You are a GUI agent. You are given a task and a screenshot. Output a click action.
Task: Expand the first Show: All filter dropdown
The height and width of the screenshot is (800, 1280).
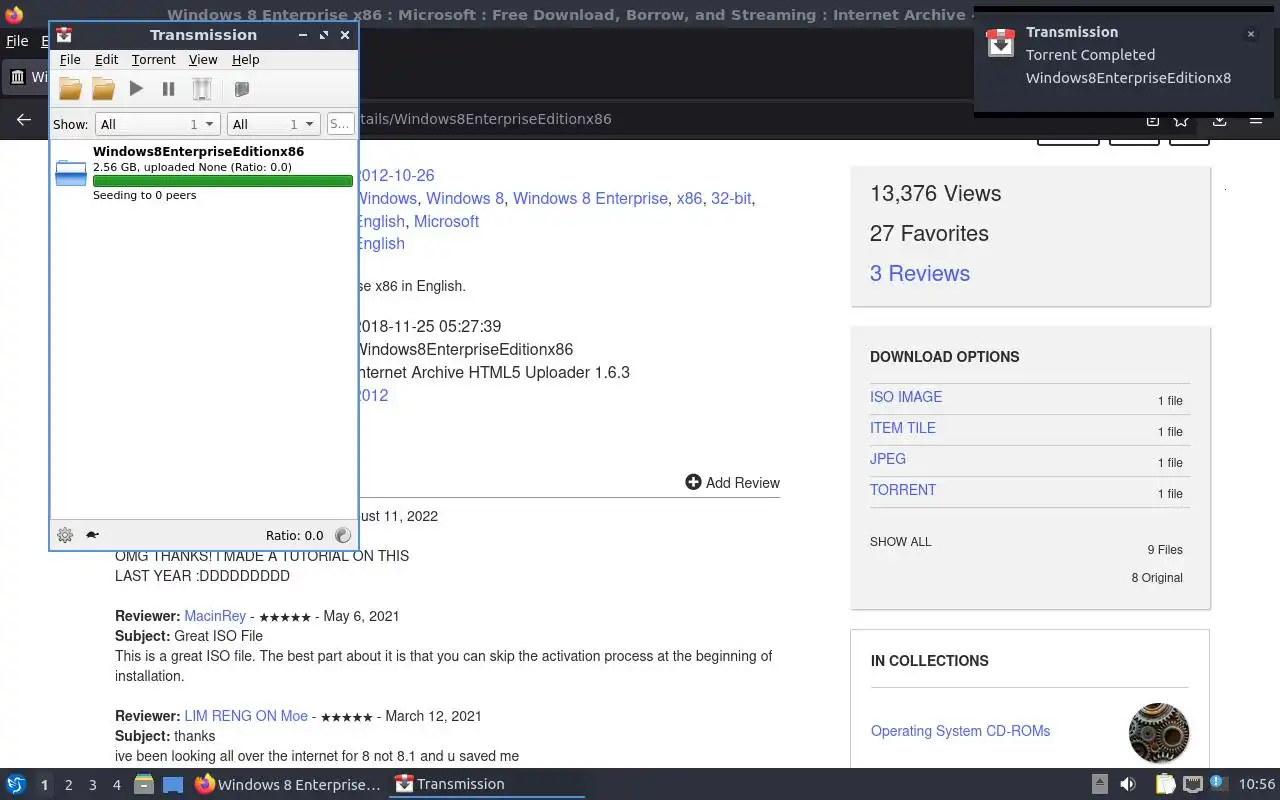click(157, 124)
